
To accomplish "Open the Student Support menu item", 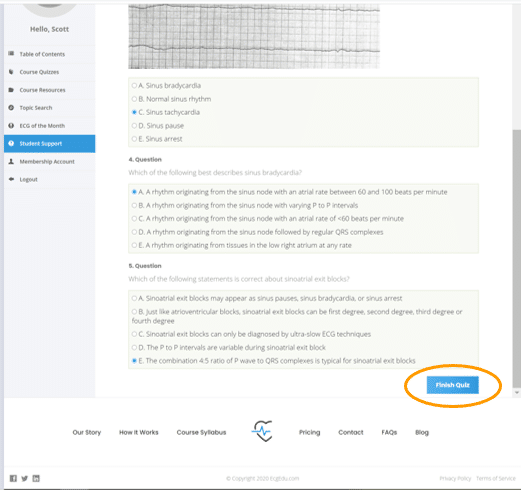I will pos(49,144).
